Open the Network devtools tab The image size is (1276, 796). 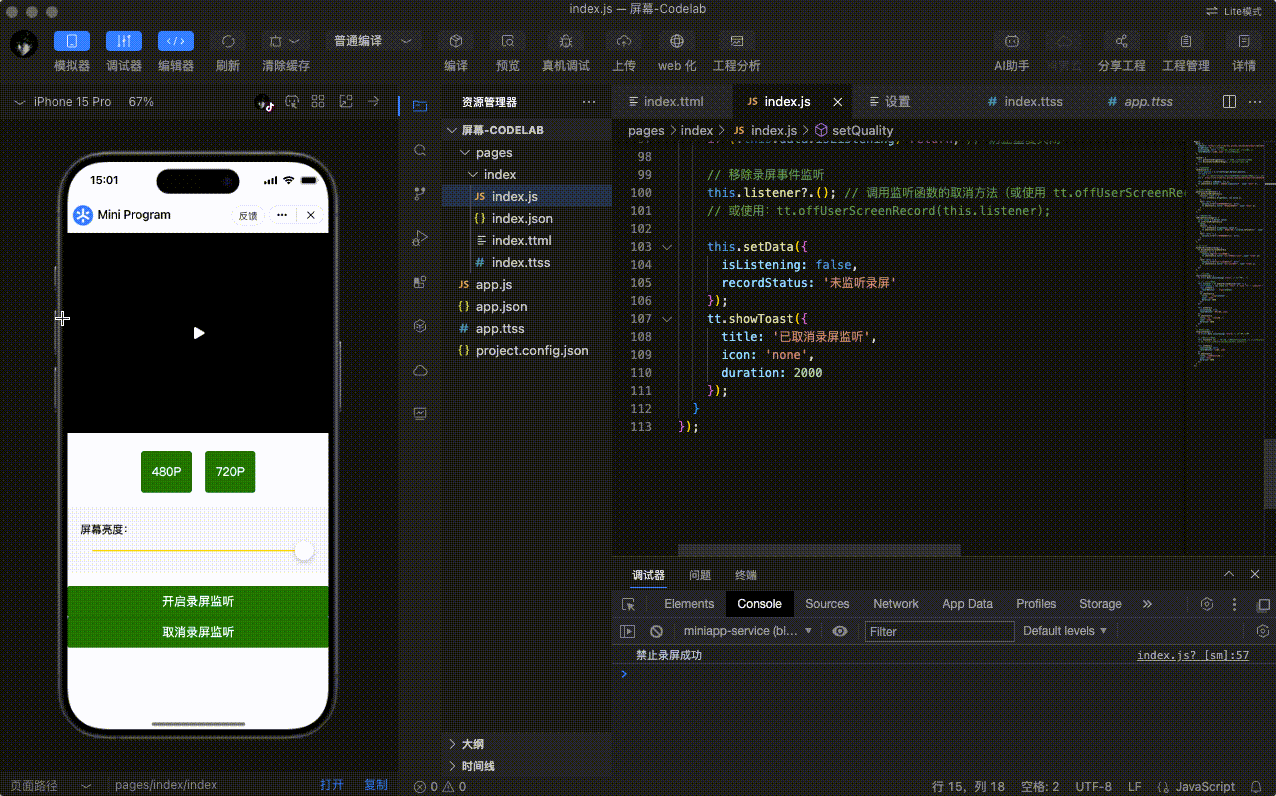coord(896,604)
